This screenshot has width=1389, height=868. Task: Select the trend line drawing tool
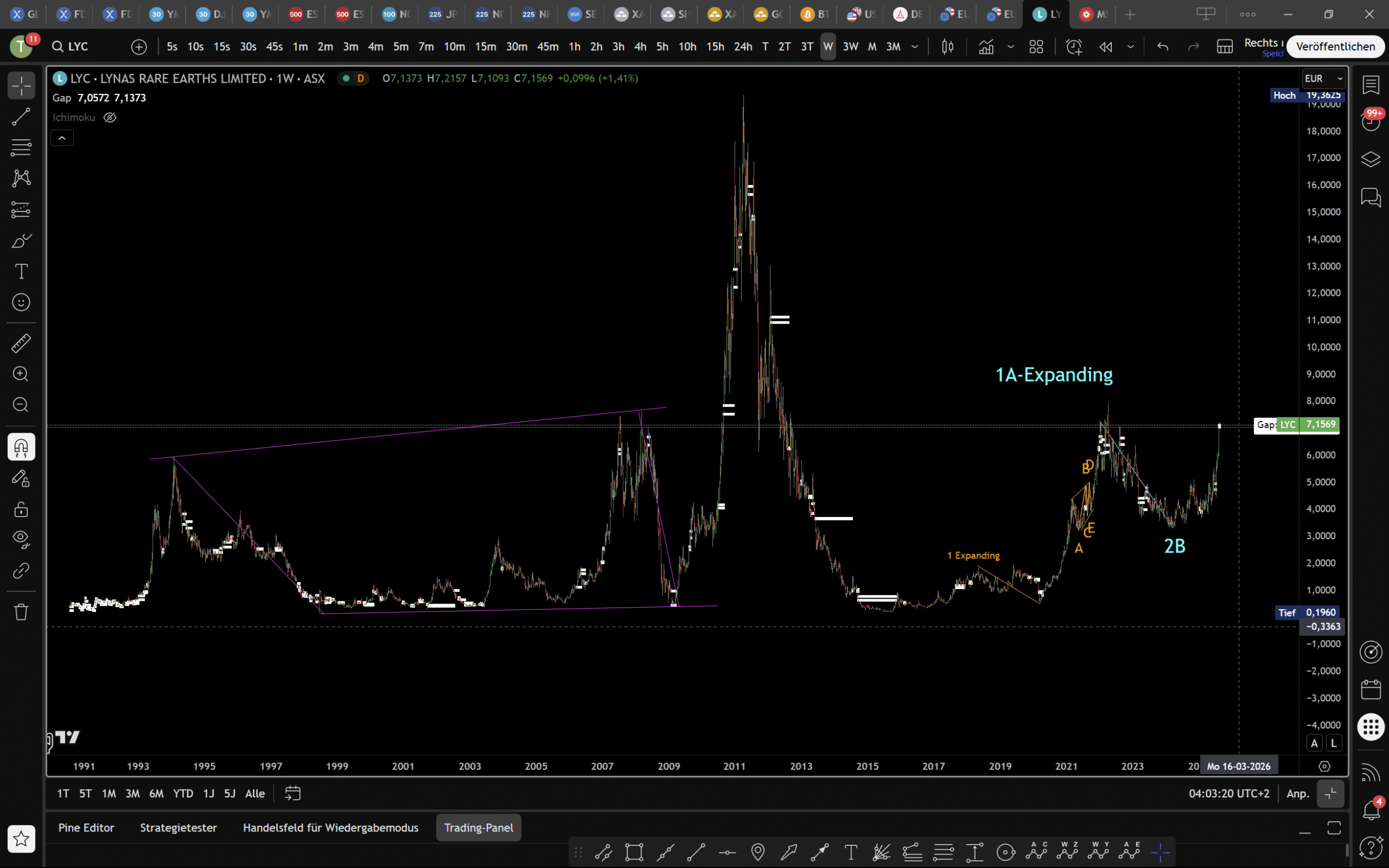click(x=21, y=117)
